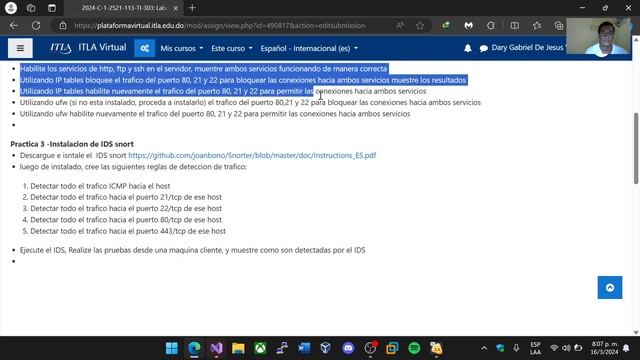Screen dimensions: 640x360
Task: Open the green shield extension icon
Action: [x=446, y=25]
